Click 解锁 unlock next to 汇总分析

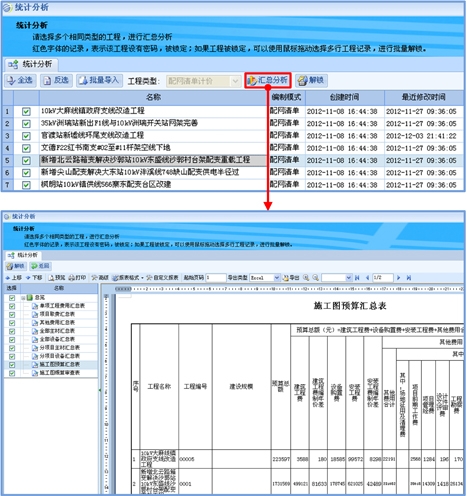coord(311,80)
